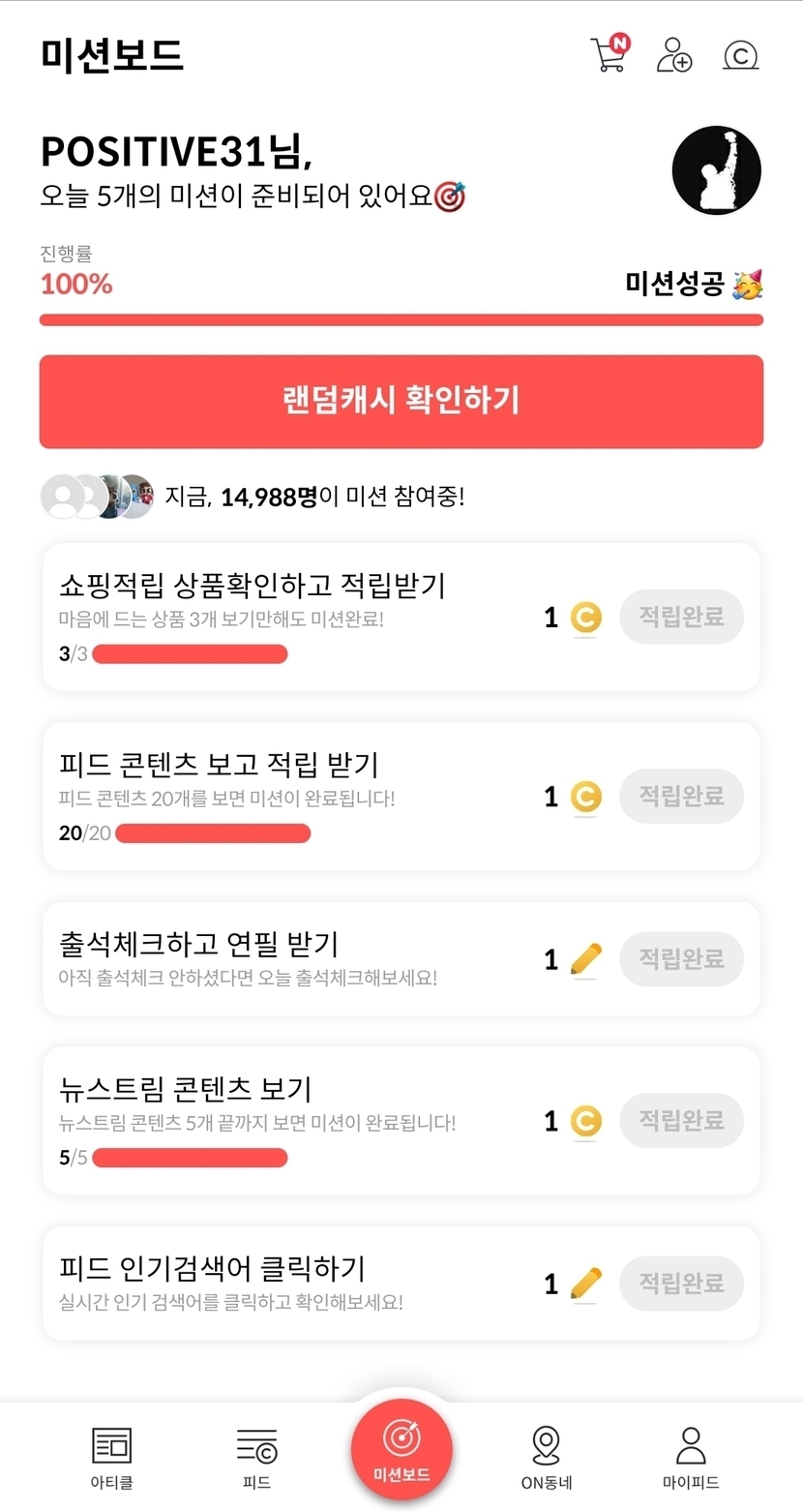Image resolution: width=803 pixels, height=1512 pixels.
Task: Switch to the 피드 tab
Action: coord(256,1457)
